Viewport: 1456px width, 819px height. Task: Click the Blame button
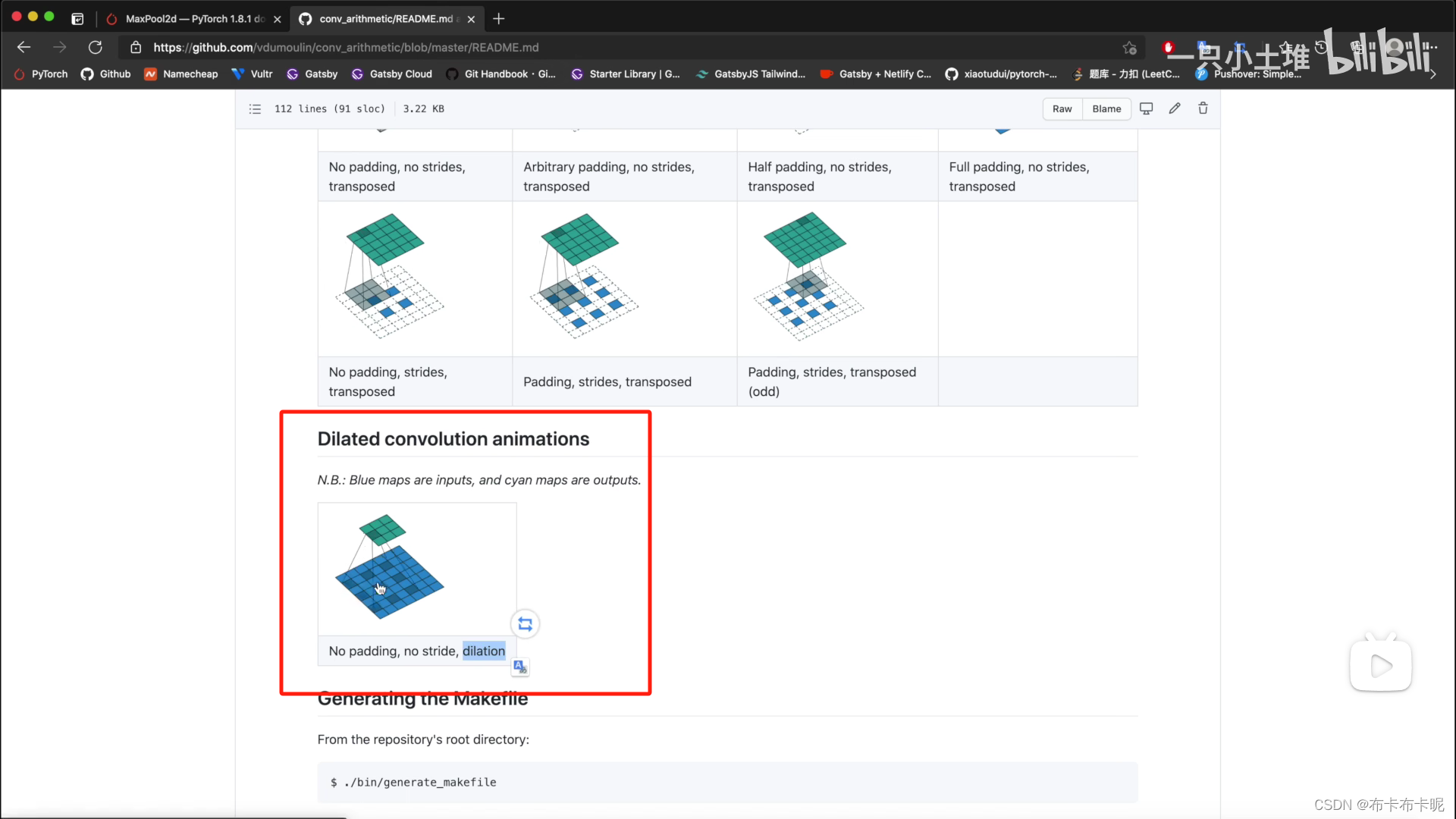[1106, 108]
